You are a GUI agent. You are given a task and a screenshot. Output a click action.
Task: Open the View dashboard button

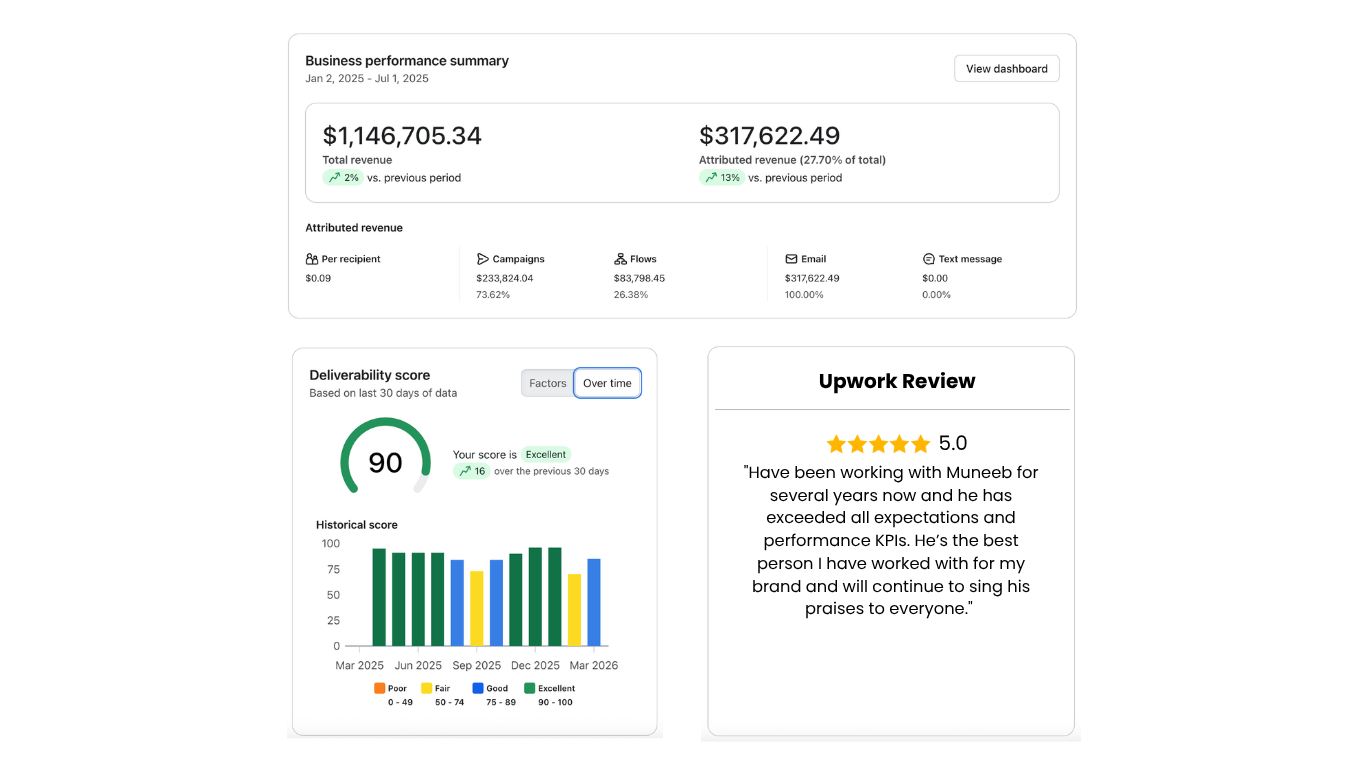coord(1006,69)
